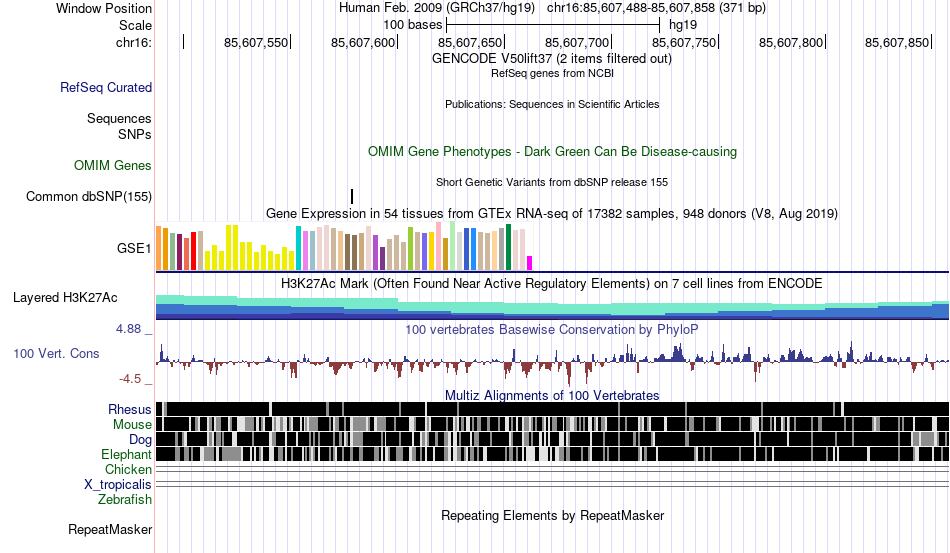Image resolution: width=950 pixels, height=553 pixels.
Task: Click the Window Position label
Action: [104, 8]
